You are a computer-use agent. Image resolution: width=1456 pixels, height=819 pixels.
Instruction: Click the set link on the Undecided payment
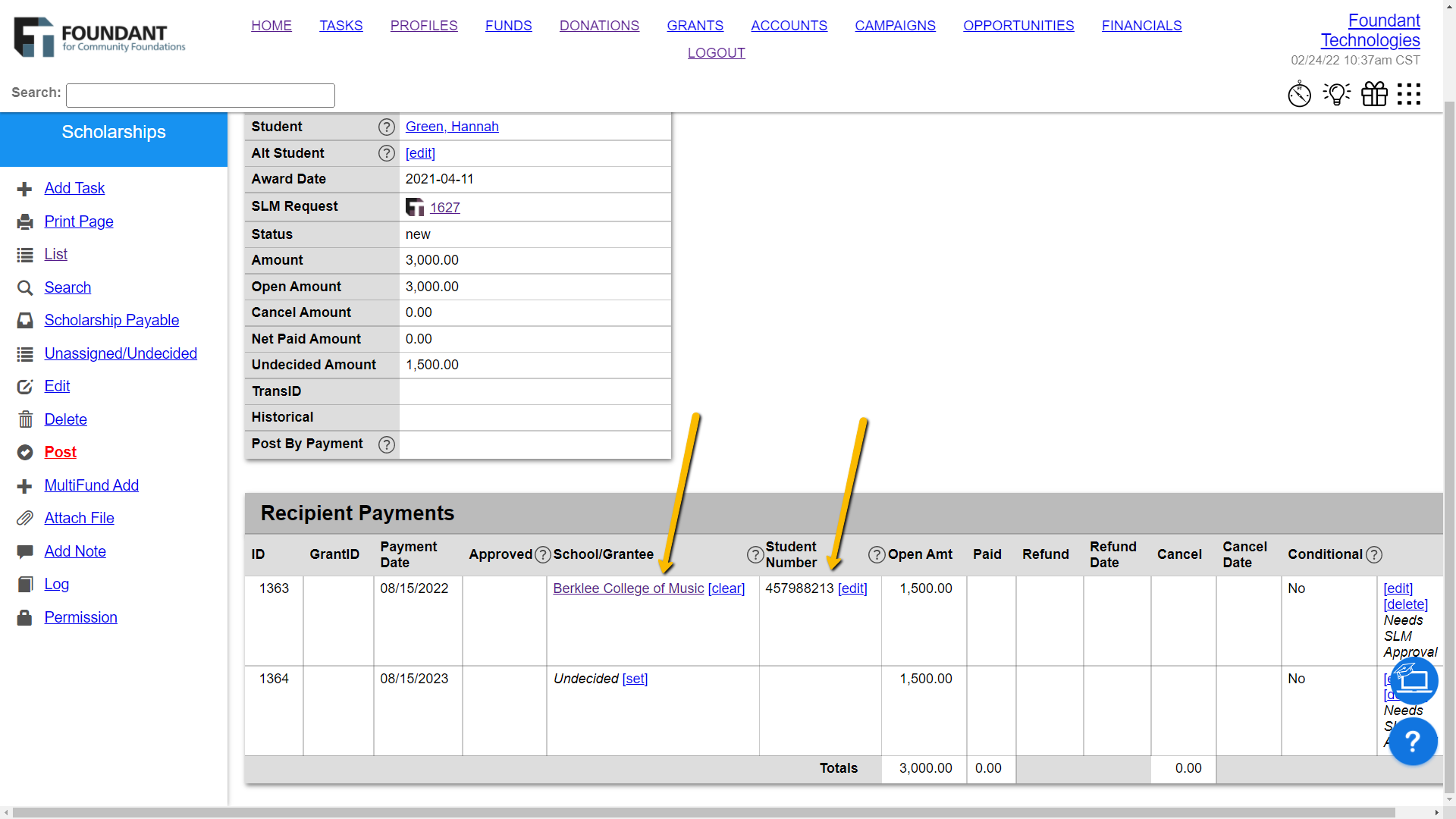[x=635, y=679]
